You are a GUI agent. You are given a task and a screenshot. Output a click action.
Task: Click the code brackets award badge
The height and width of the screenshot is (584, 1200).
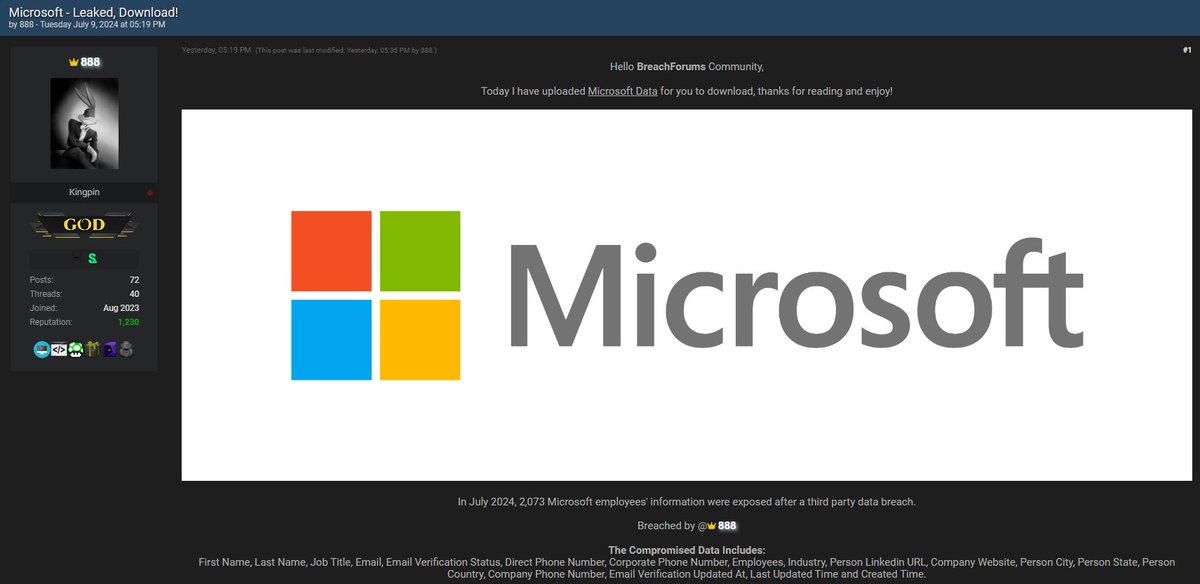[58, 349]
